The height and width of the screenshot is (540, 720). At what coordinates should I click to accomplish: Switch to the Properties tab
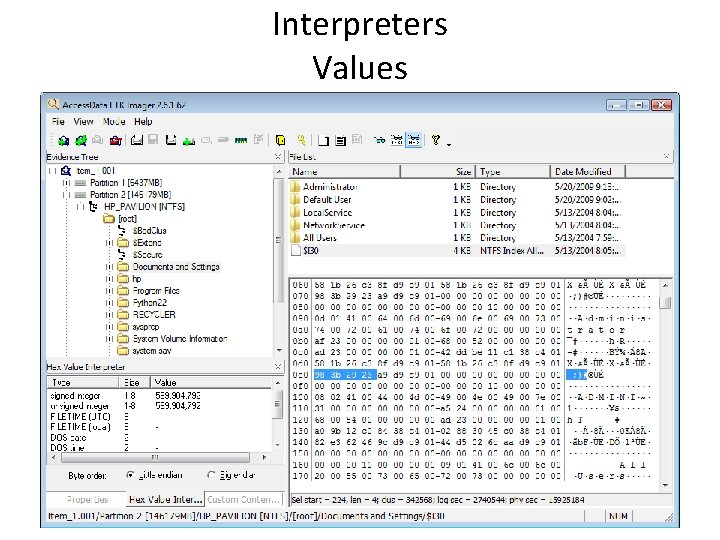pyautogui.click(x=87, y=499)
